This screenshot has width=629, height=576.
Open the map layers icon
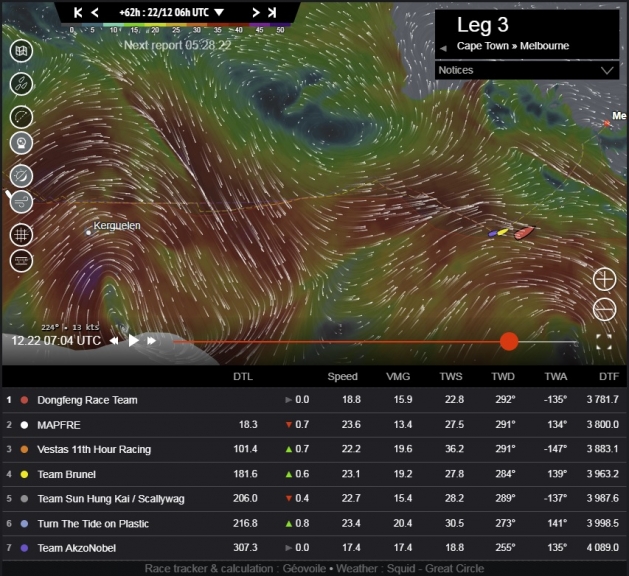(x=21, y=51)
